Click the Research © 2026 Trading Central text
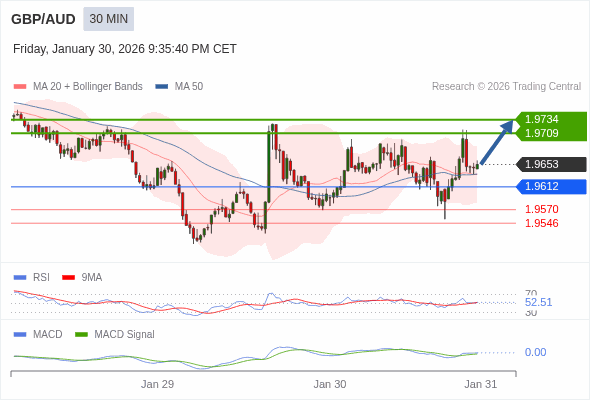Viewport: 590px width, 400px height. [x=506, y=87]
